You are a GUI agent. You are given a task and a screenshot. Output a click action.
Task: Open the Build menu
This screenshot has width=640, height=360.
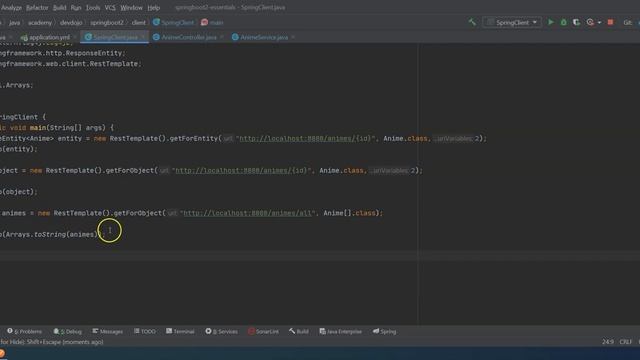click(x=60, y=8)
